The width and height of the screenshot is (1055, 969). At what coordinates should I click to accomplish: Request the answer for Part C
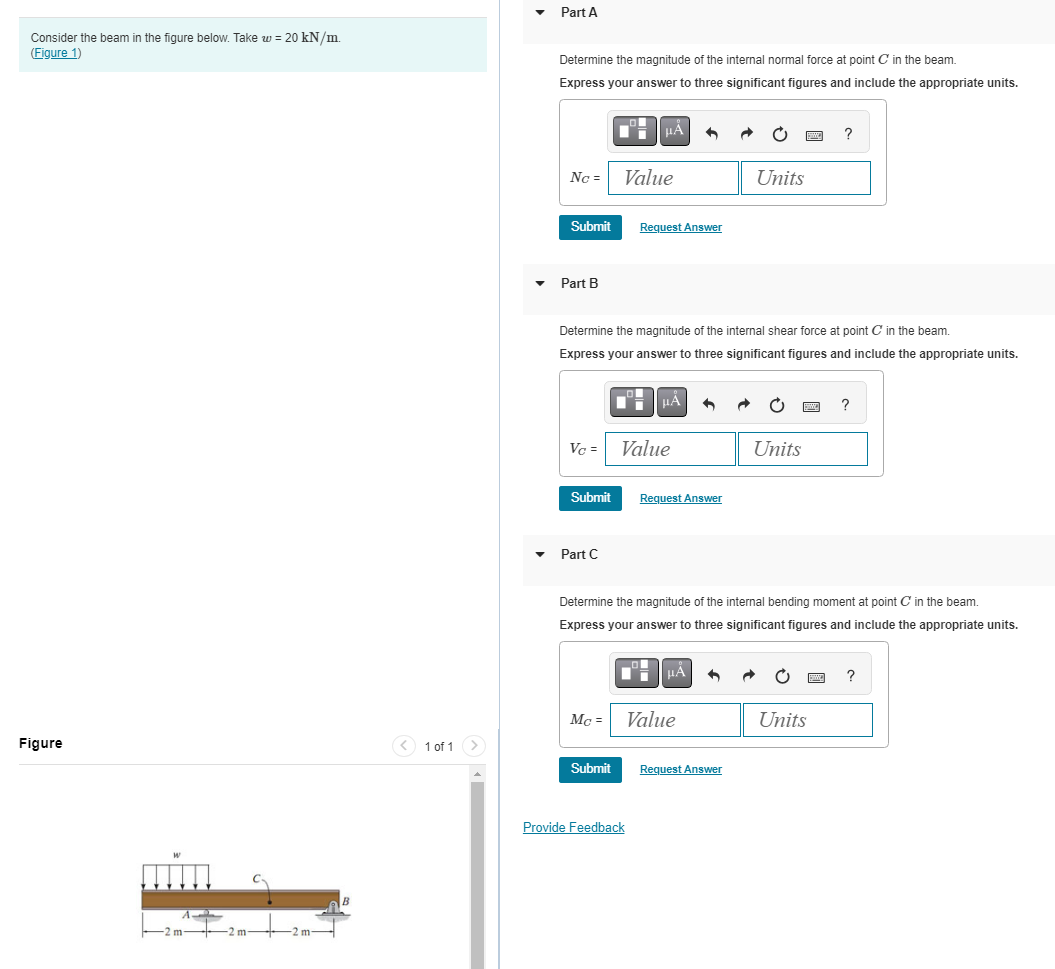tap(681, 769)
